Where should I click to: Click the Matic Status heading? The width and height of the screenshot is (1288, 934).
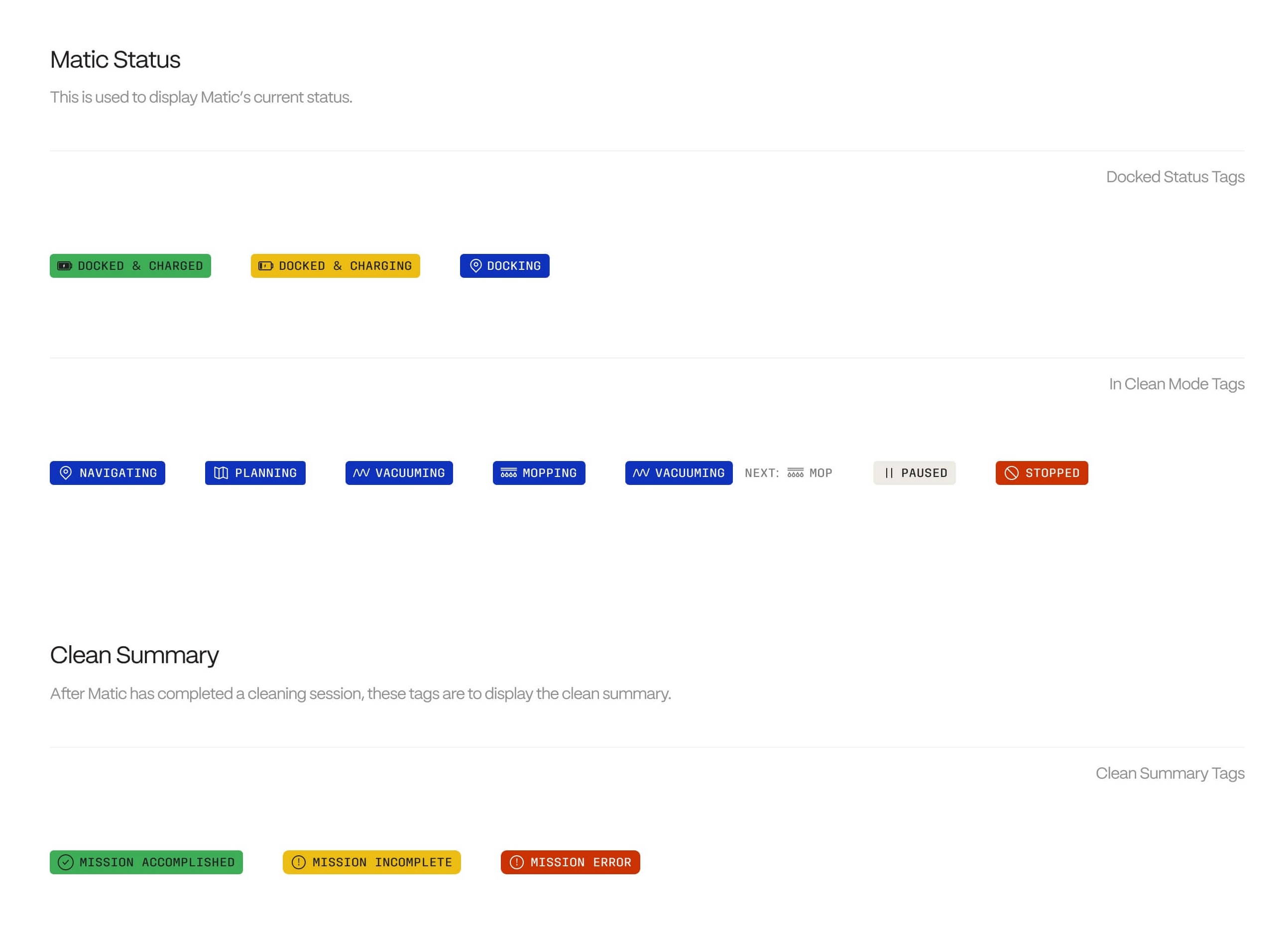pyautogui.click(x=116, y=60)
